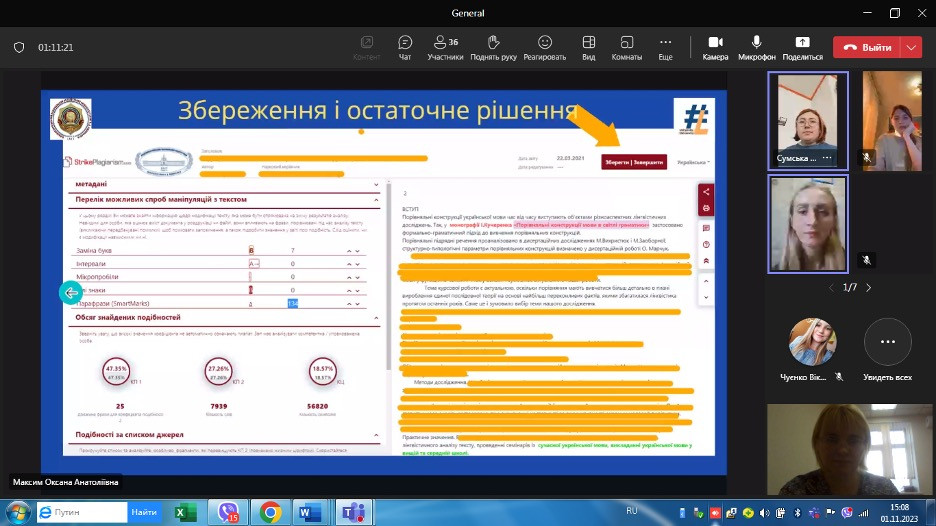This screenshot has width=936, height=526.
Task: Toggle the camera on or off
Action: click(715, 46)
